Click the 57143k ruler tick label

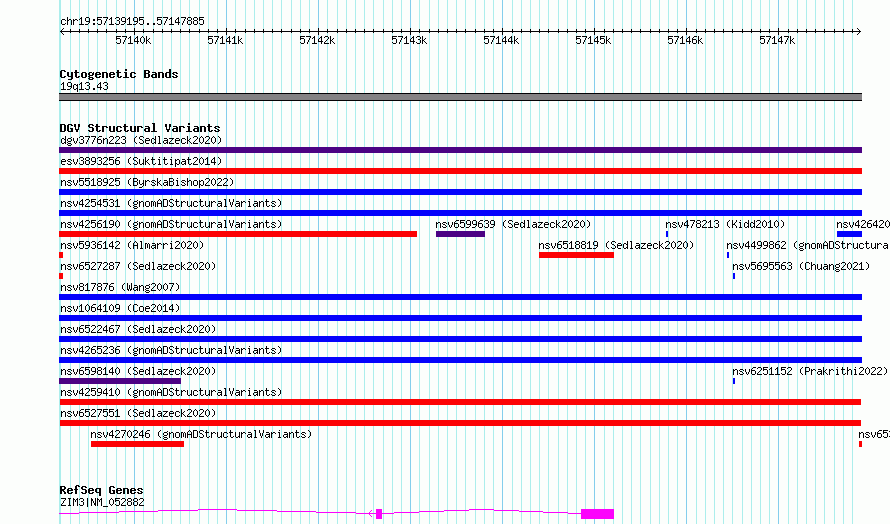pyautogui.click(x=409, y=40)
